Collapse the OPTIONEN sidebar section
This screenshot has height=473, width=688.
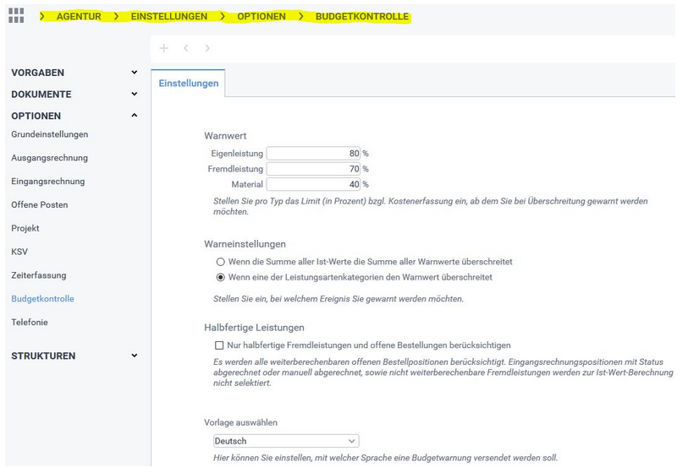[134, 116]
